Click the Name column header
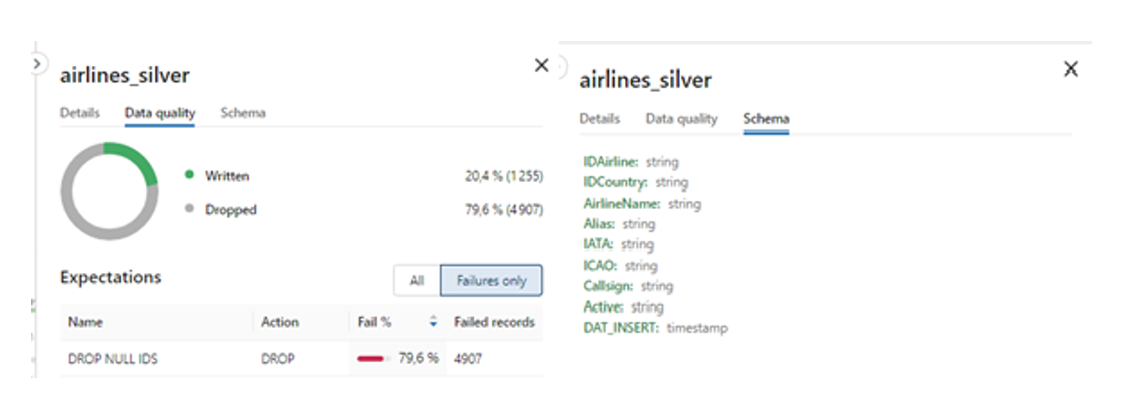 [85, 322]
